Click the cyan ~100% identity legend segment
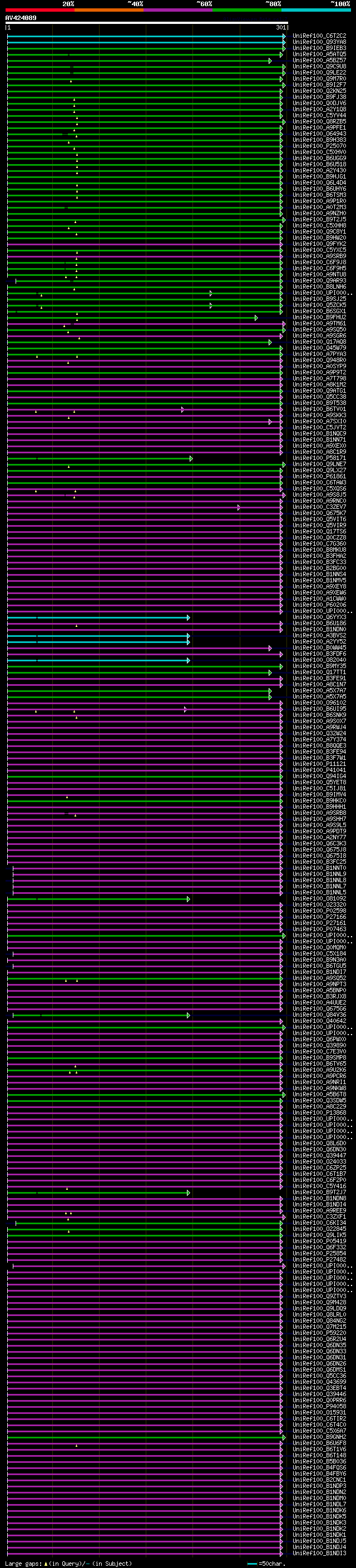Viewport: 356px width, 1568px height. pyautogui.click(x=316, y=10)
